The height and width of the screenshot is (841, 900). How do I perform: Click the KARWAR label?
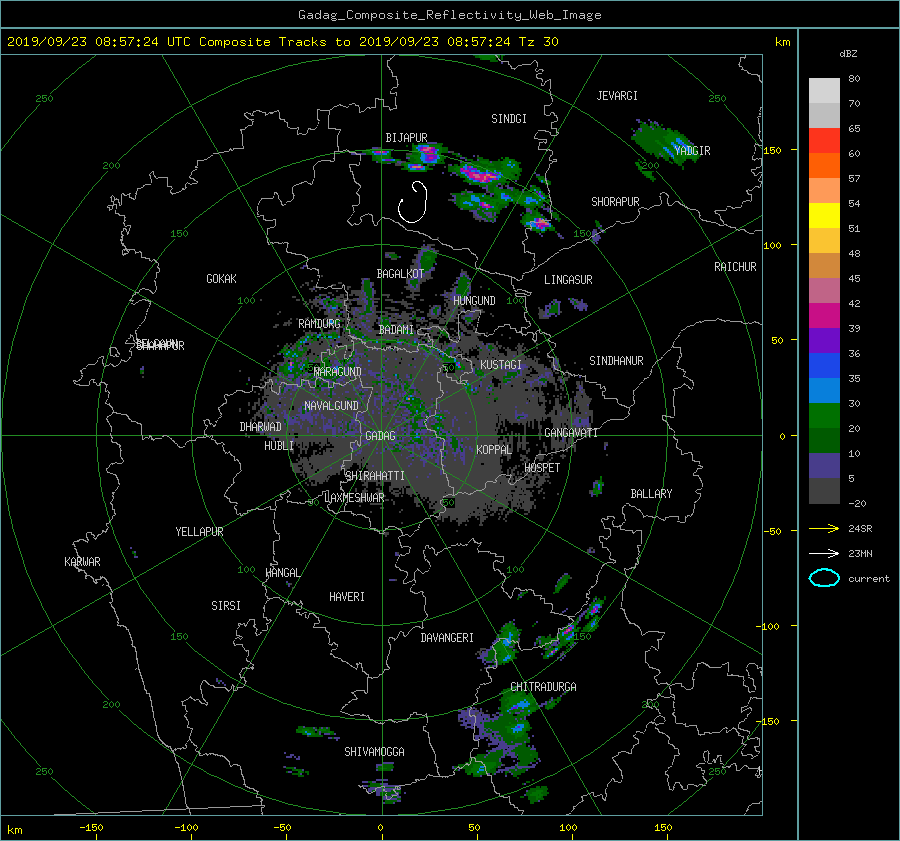(83, 562)
